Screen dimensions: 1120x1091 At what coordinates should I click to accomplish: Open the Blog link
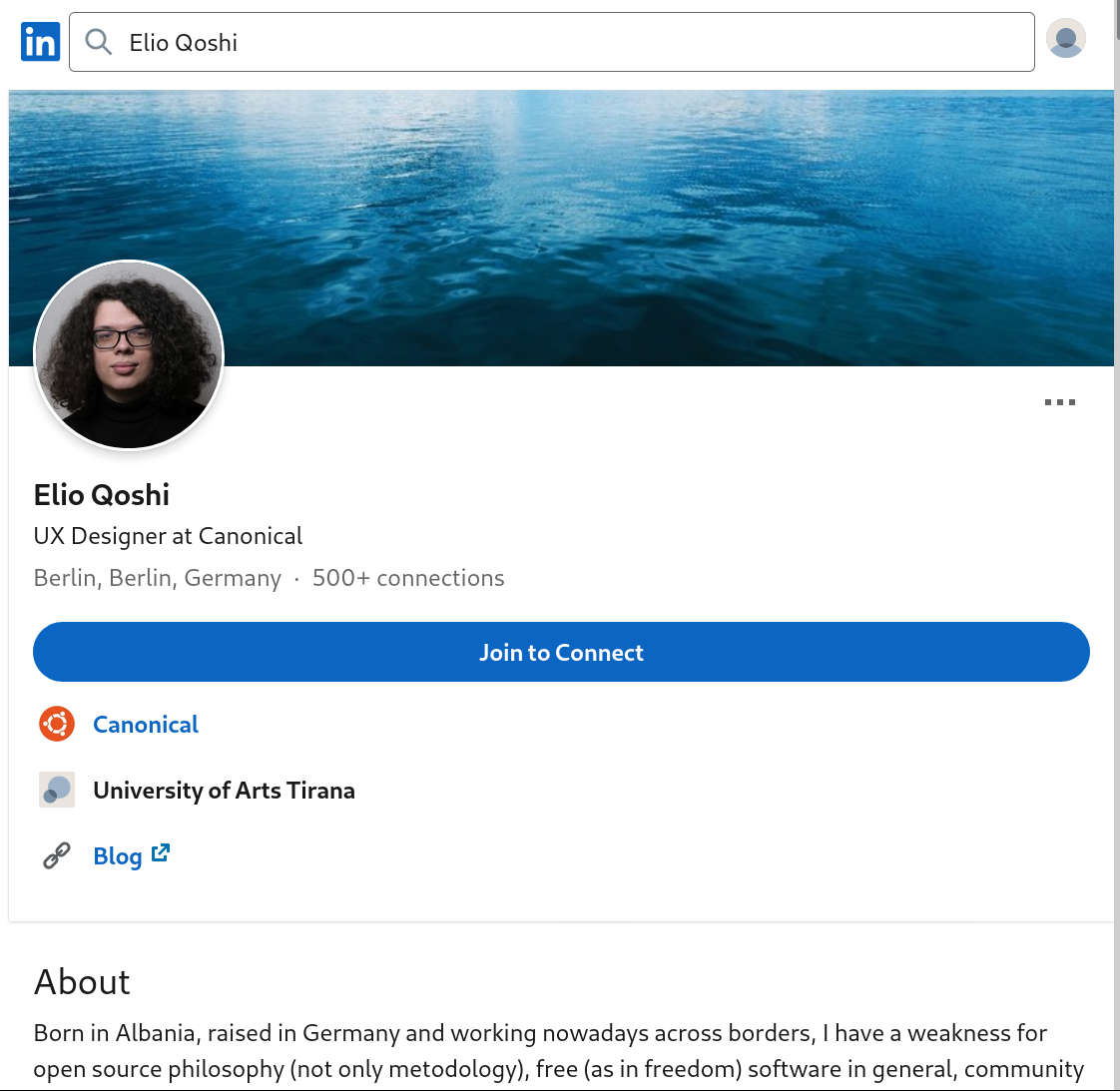118,856
